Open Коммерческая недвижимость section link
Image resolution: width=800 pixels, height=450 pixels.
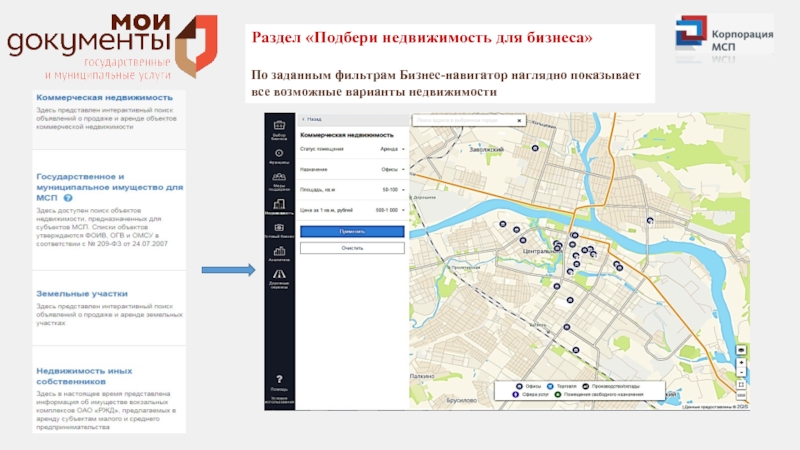tap(105, 97)
